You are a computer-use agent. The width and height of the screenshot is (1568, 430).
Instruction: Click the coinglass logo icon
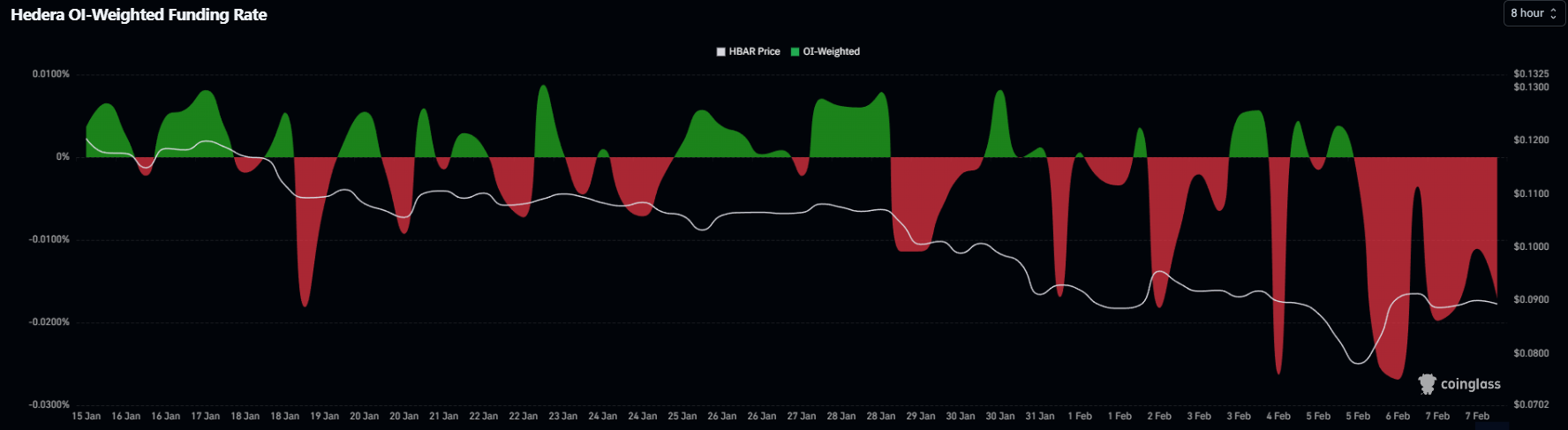[1427, 384]
